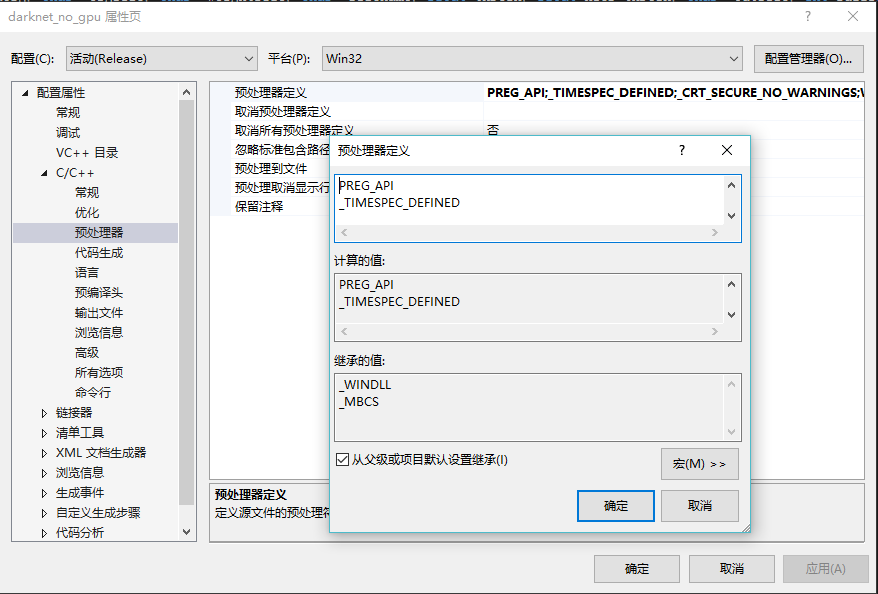The width and height of the screenshot is (878, 594).
Task: Click the property page's bottom 取消 button
Action: (x=731, y=569)
